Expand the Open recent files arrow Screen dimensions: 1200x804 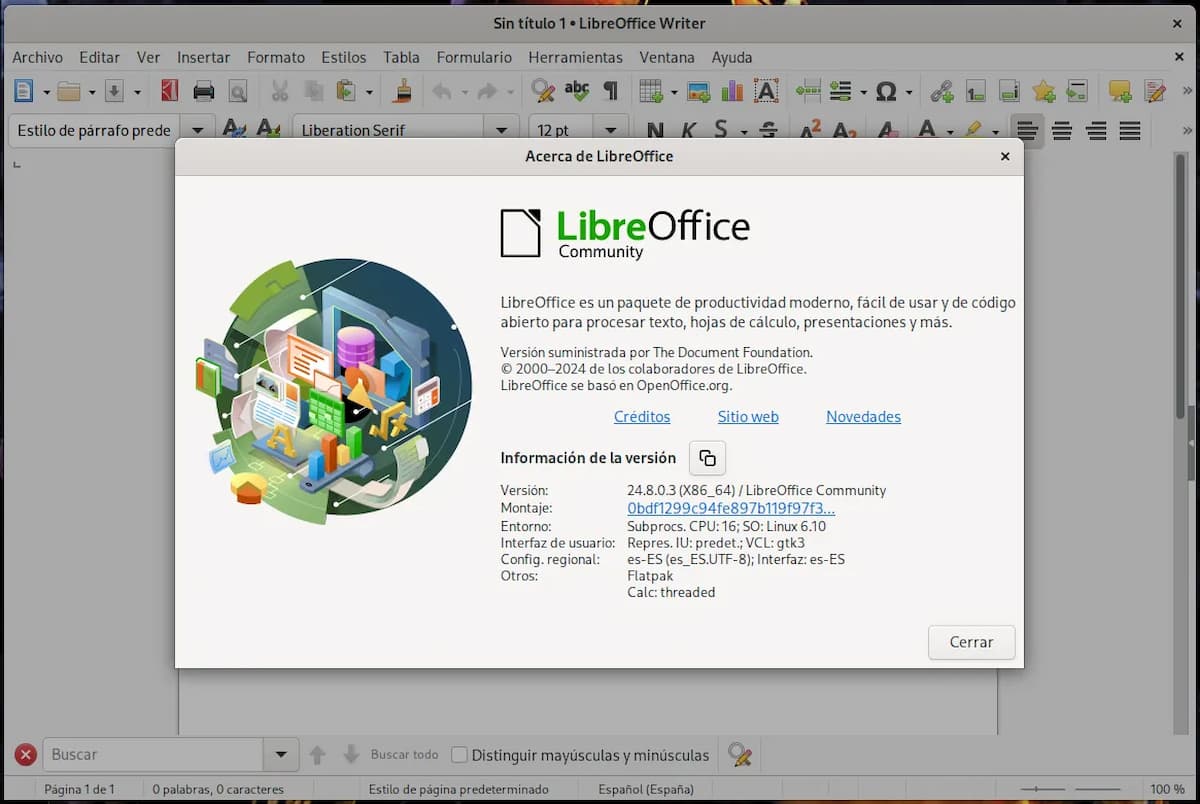pyautogui.click(x=91, y=93)
